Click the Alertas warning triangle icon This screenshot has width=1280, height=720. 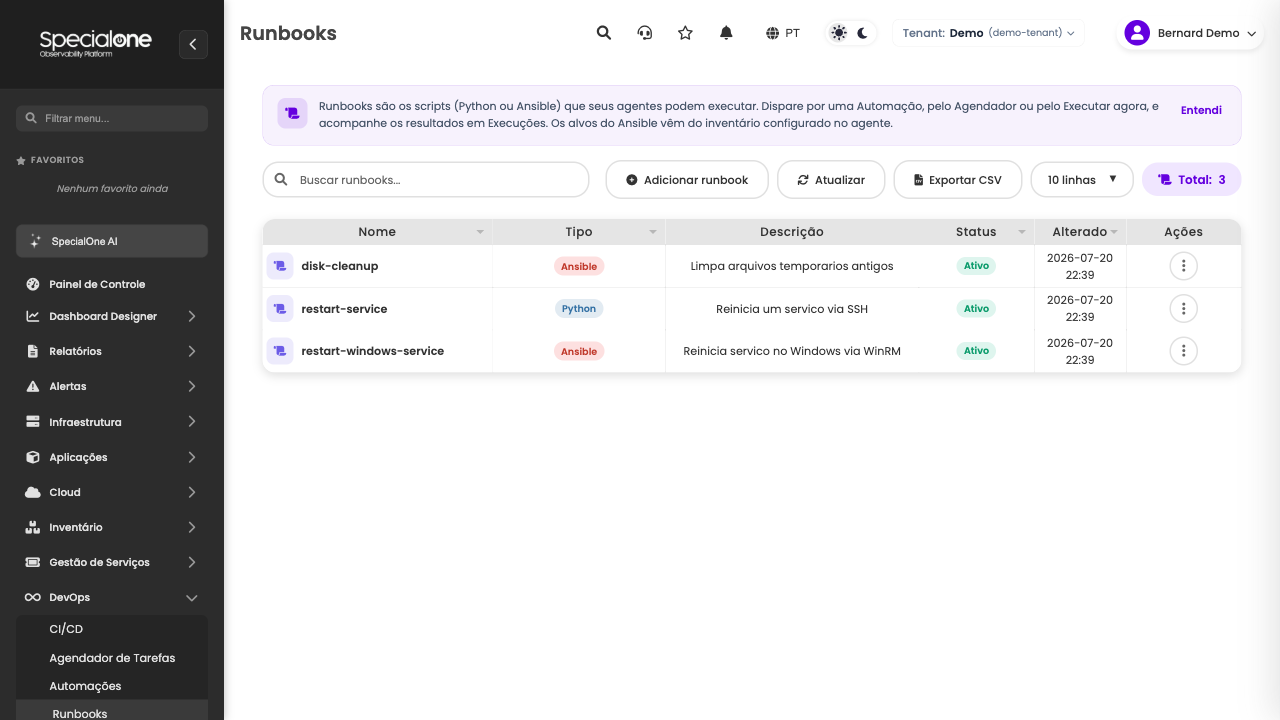32,386
